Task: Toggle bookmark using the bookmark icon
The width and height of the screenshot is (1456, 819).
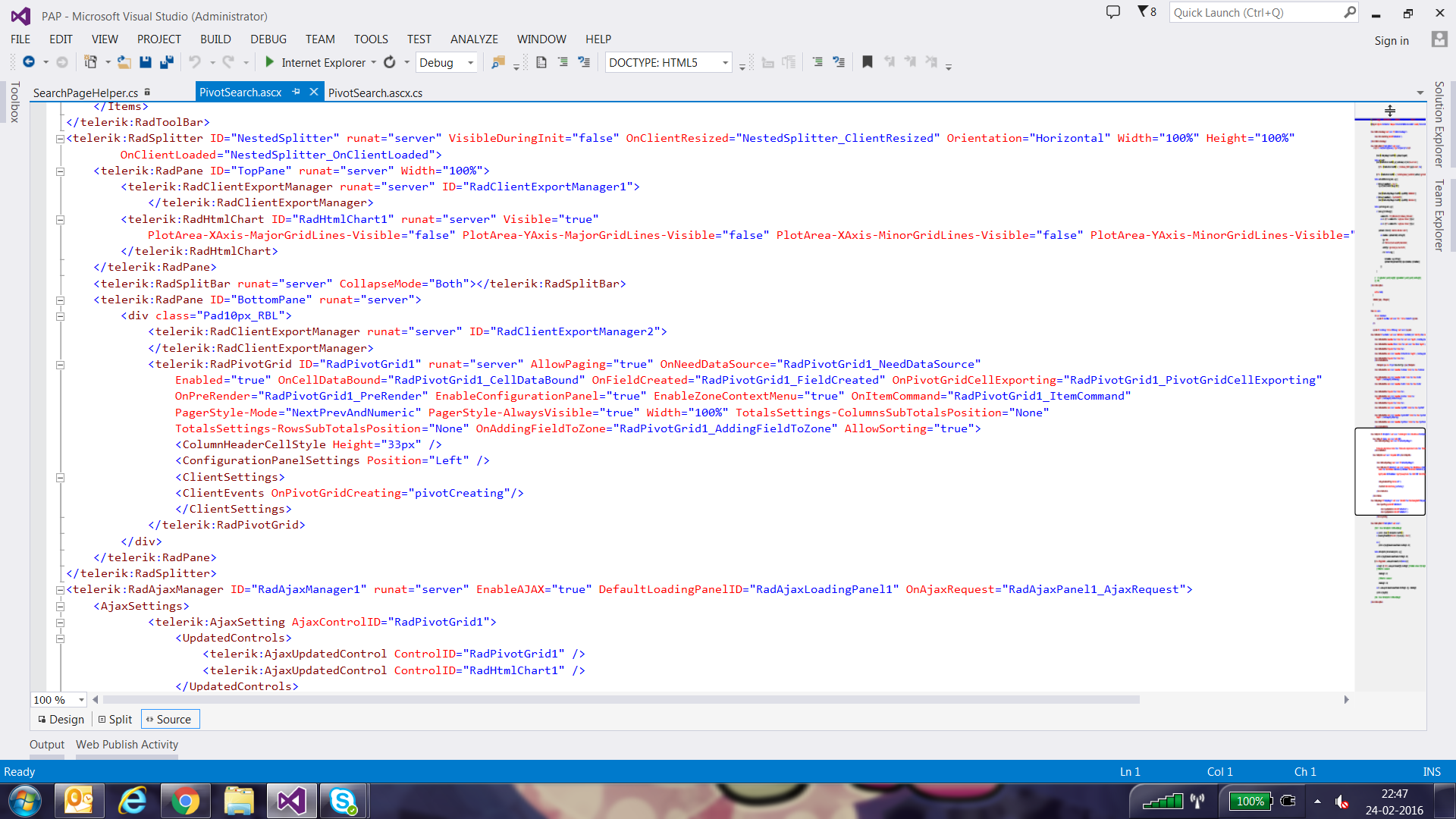Action: 868,62
